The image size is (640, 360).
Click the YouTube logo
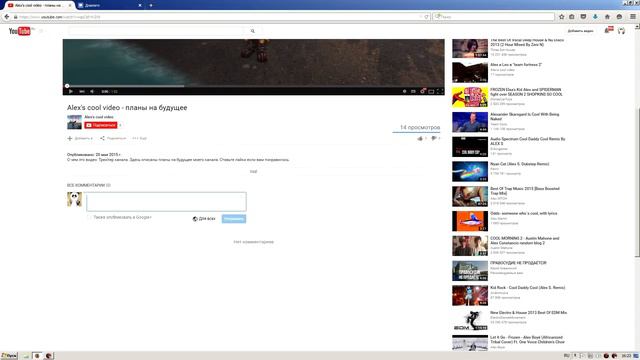click(x=20, y=31)
